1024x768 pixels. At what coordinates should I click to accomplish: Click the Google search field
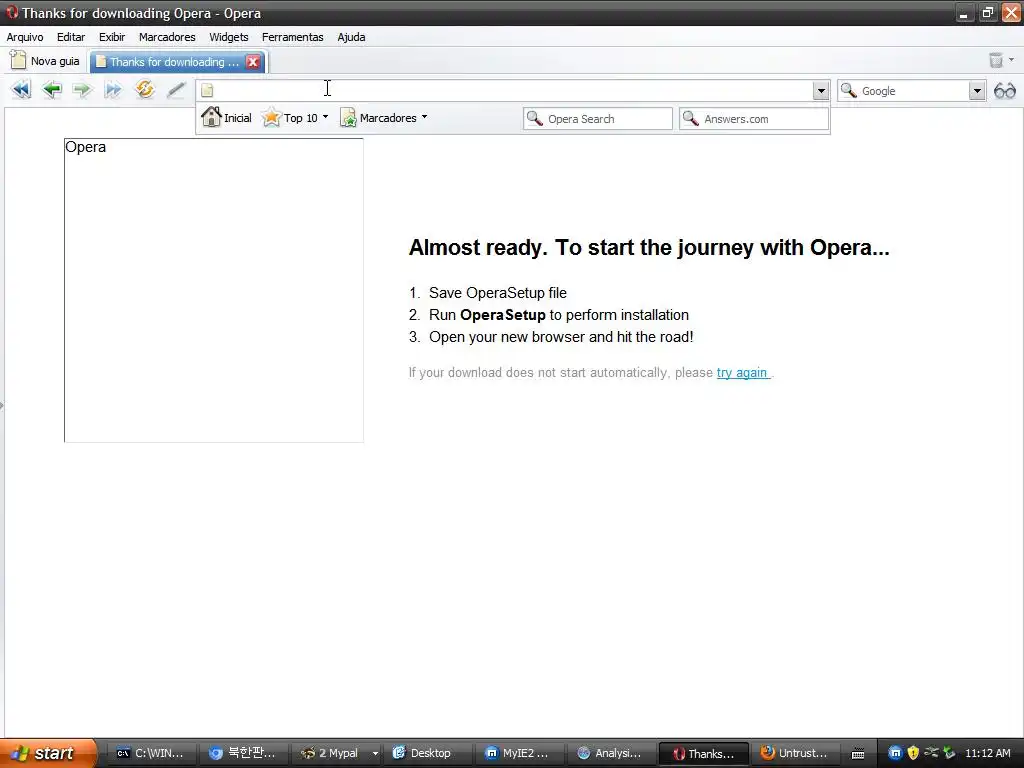point(913,91)
